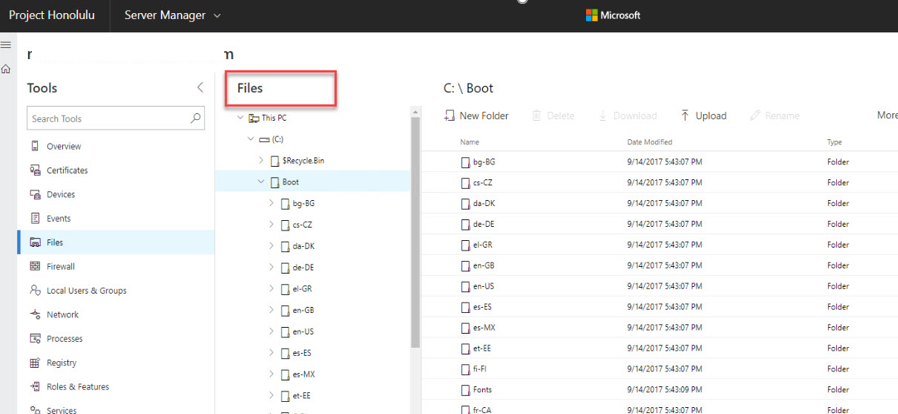898x414 pixels.
Task: Sort by the Type column header
Action: pyautogui.click(x=834, y=142)
